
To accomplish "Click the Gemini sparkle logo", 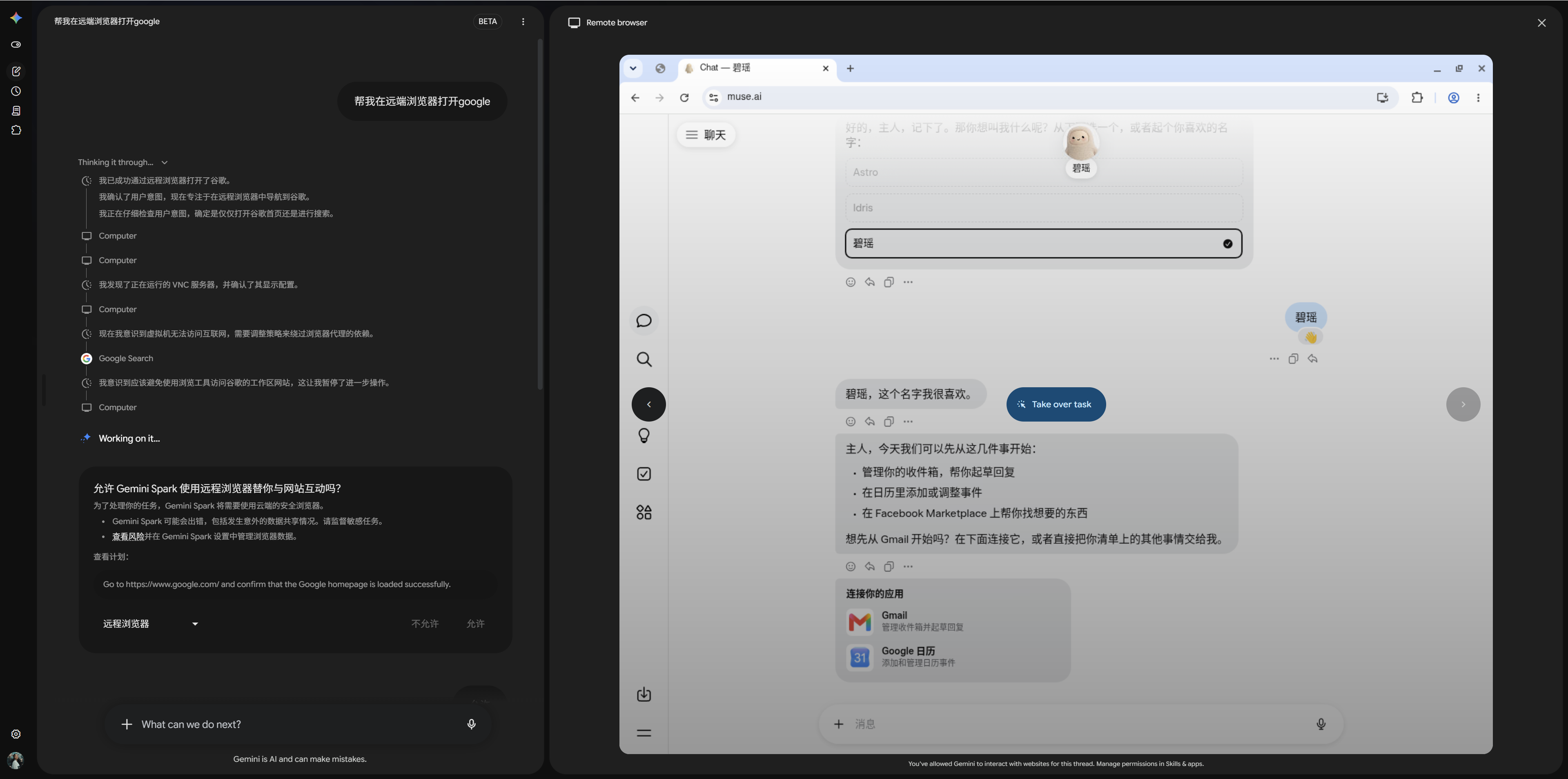I will pyautogui.click(x=16, y=18).
